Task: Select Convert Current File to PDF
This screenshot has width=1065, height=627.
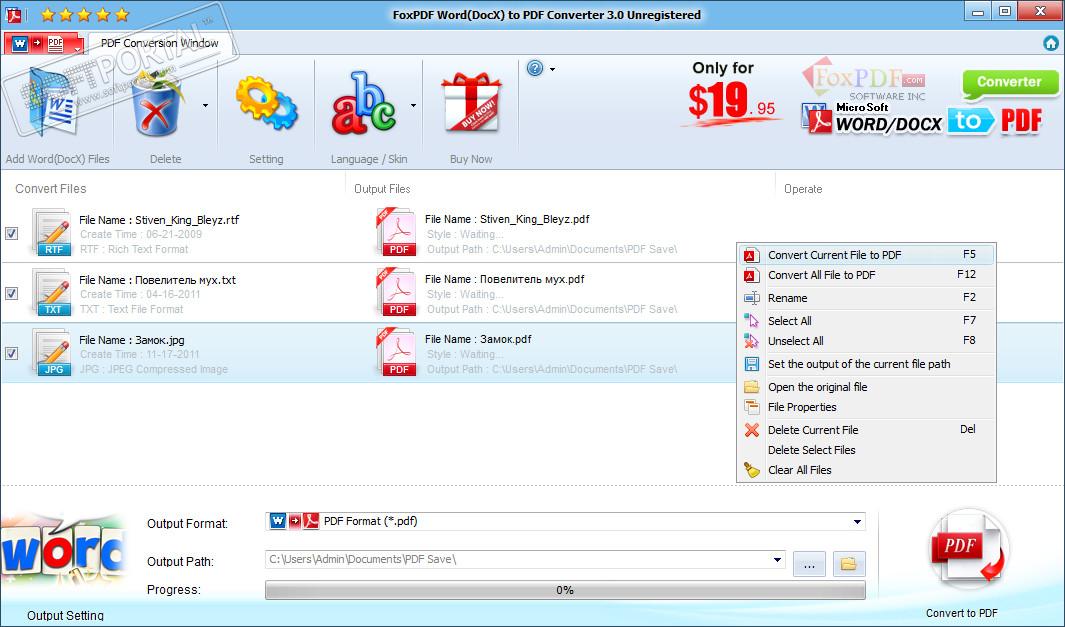Action: pyautogui.click(x=866, y=255)
